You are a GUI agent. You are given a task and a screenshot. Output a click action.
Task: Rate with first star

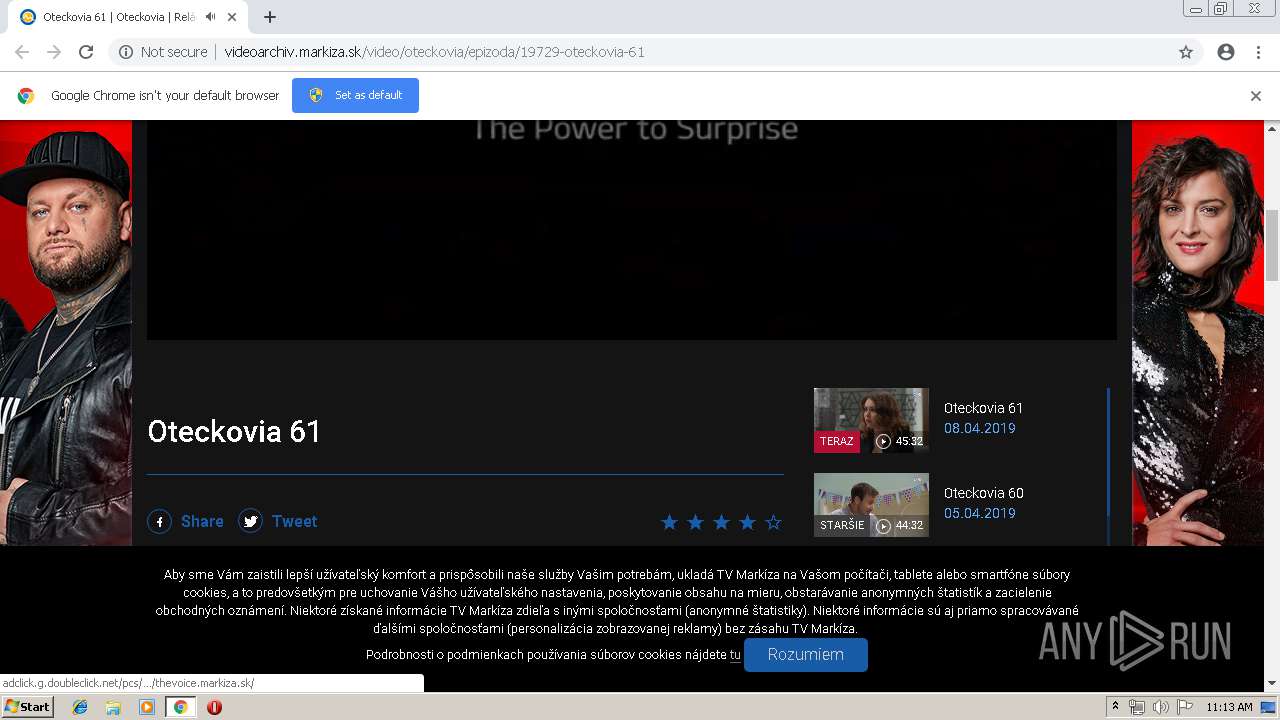(x=669, y=522)
